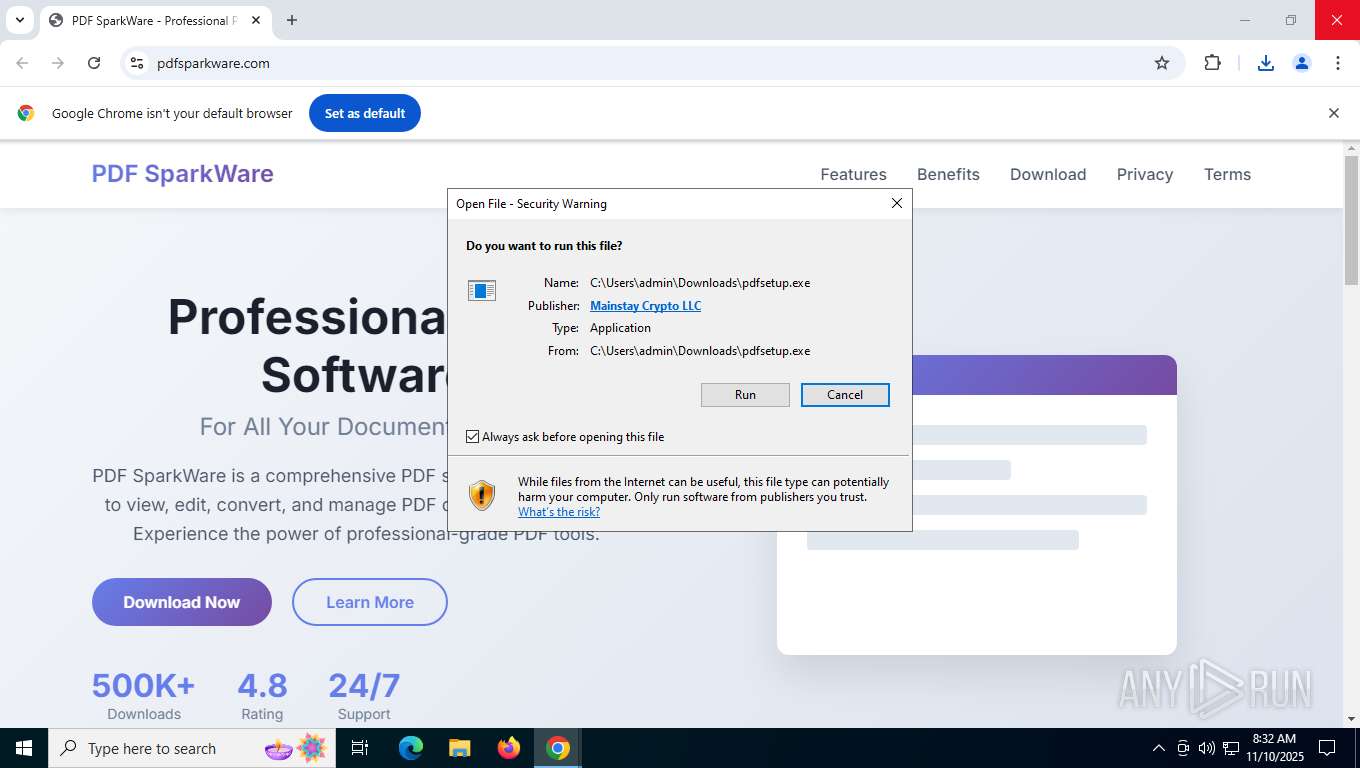Open the Privacy nav item
The image size is (1360, 768).
coord(1145,174)
